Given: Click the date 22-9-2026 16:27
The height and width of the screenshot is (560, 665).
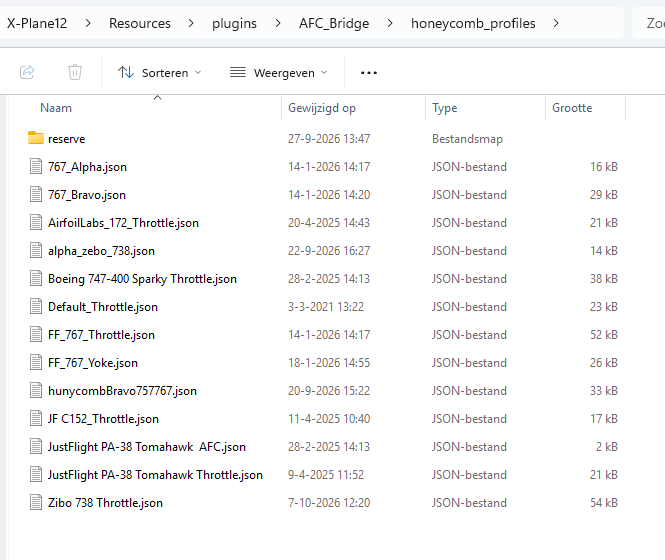Looking at the screenshot, I should click(x=329, y=251).
